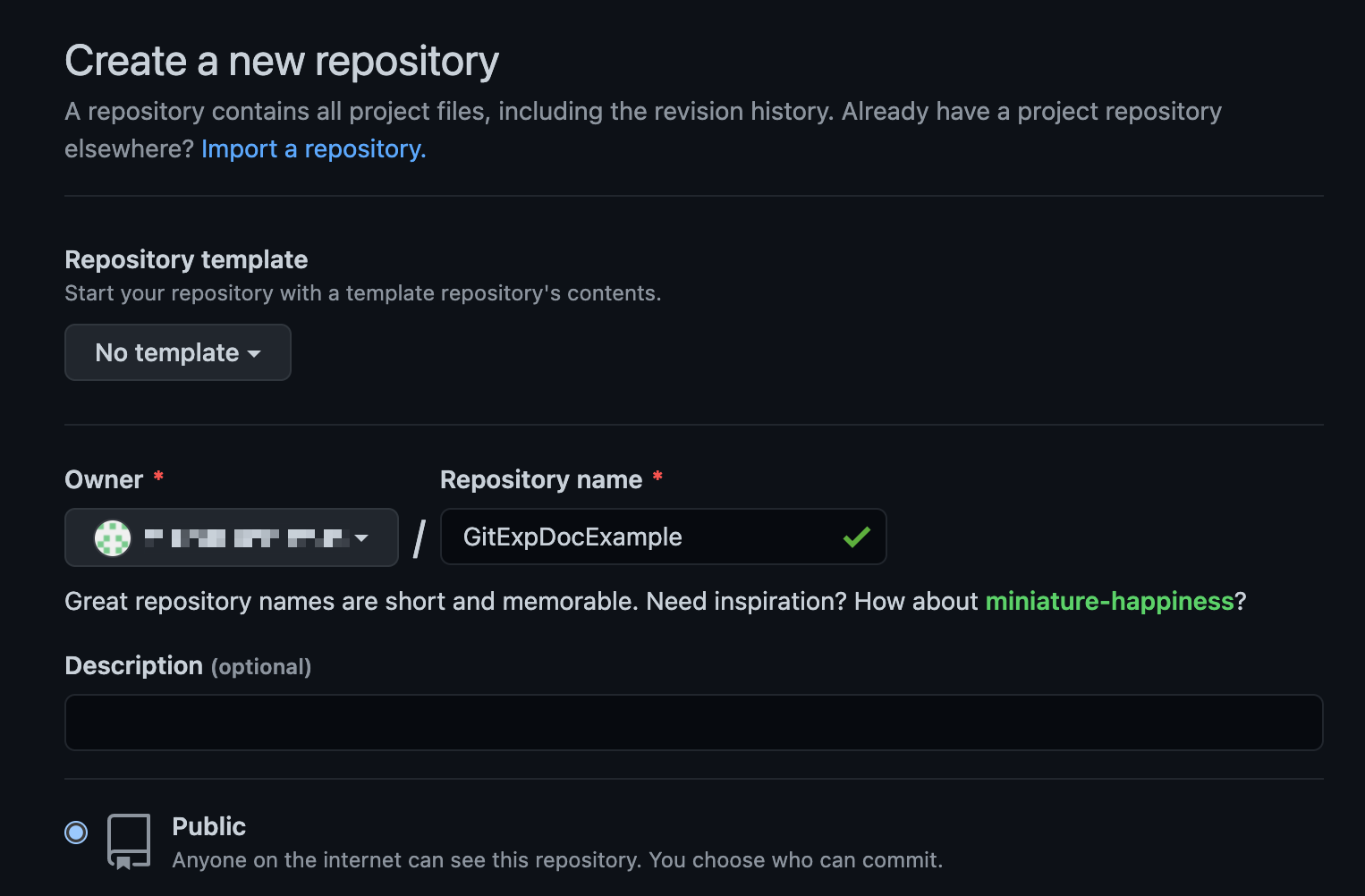This screenshot has height=896, width=1365.
Task: Click the small arrow in the Owner selector
Action: tap(361, 538)
